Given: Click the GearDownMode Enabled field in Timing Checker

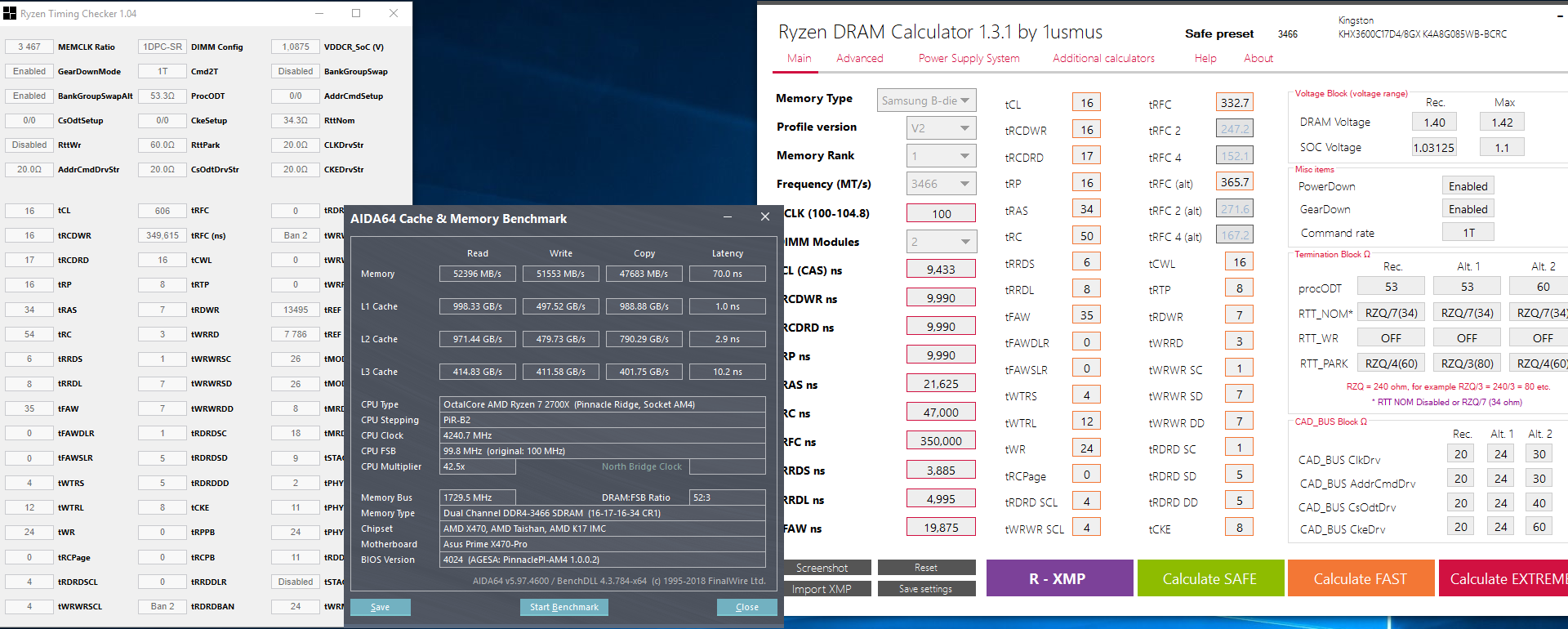Looking at the screenshot, I should [29, 71].
